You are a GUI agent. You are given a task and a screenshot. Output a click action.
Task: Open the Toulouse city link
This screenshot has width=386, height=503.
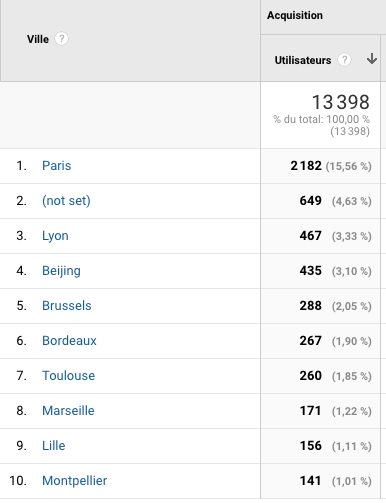coord(68,376)
